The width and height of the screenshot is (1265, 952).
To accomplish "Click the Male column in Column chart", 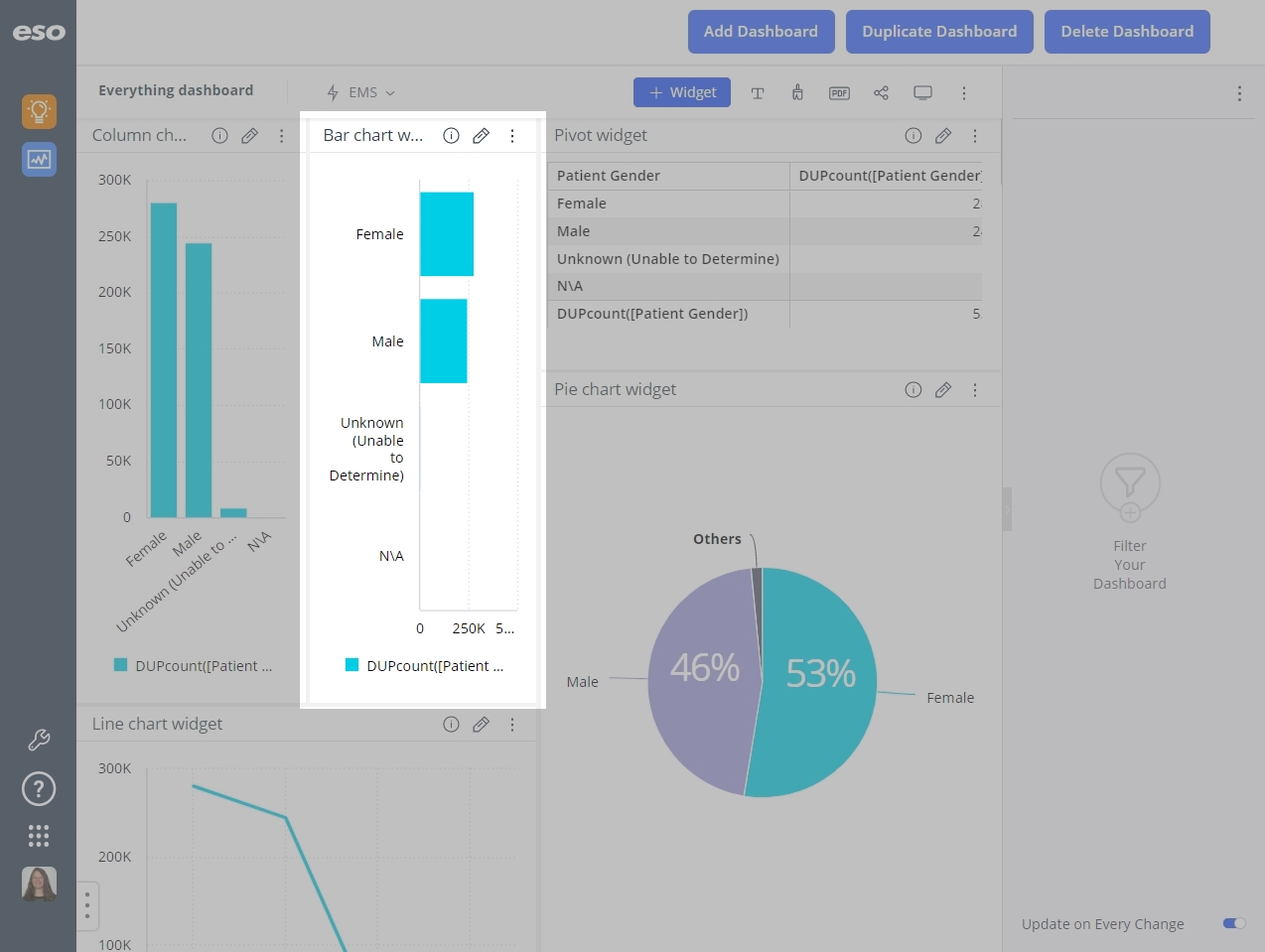I will [x=199, y=380].
